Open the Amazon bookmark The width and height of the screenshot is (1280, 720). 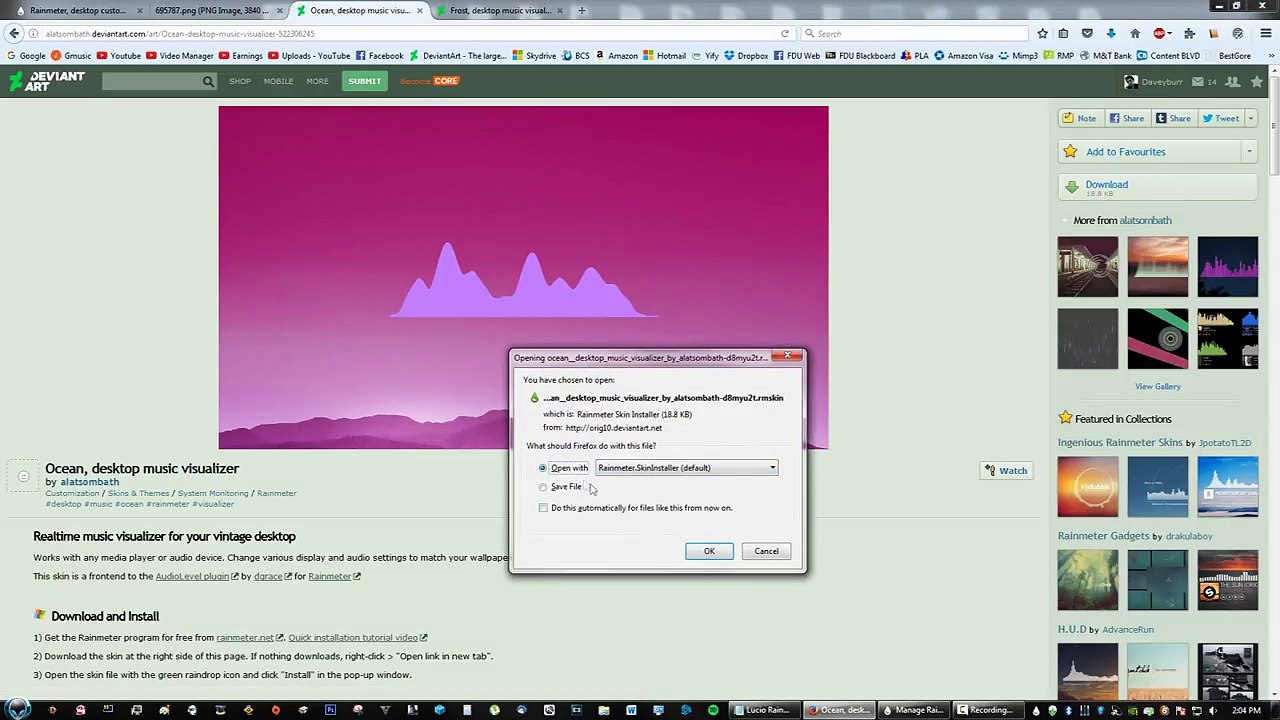click(616, 56)
